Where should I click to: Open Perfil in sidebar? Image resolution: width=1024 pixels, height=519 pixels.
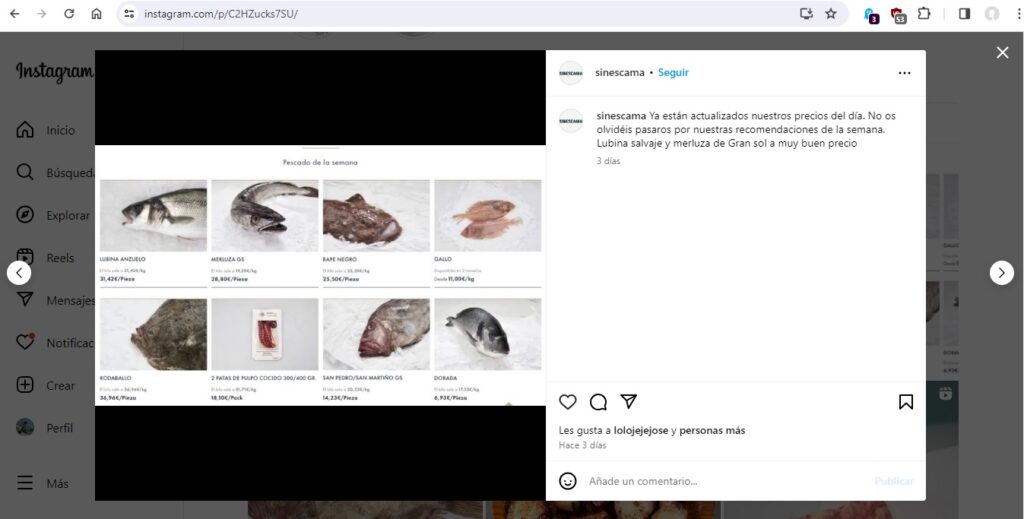tap(44, 428)
